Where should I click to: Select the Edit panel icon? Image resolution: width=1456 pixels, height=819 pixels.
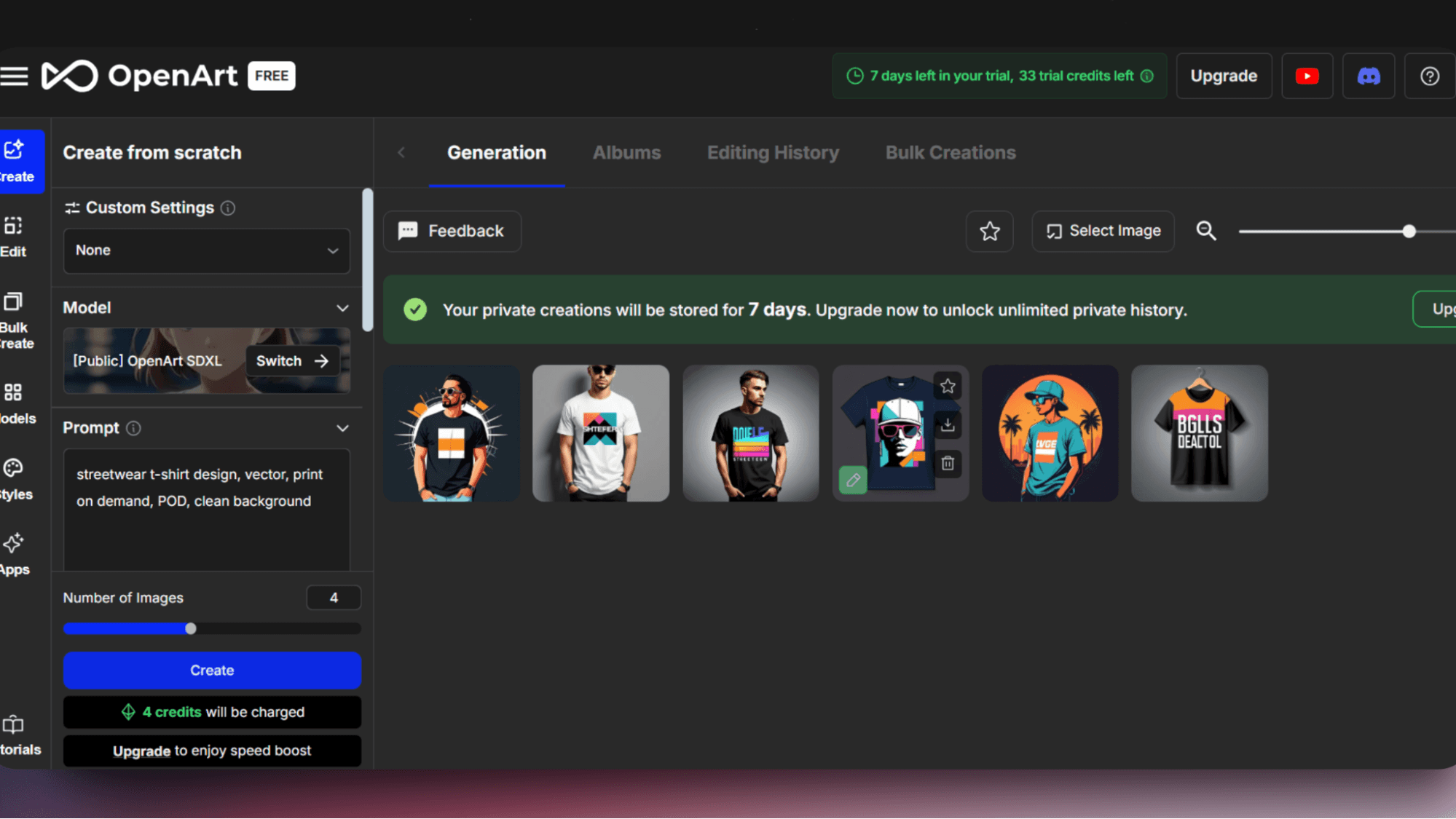click(x=14, y=235)
